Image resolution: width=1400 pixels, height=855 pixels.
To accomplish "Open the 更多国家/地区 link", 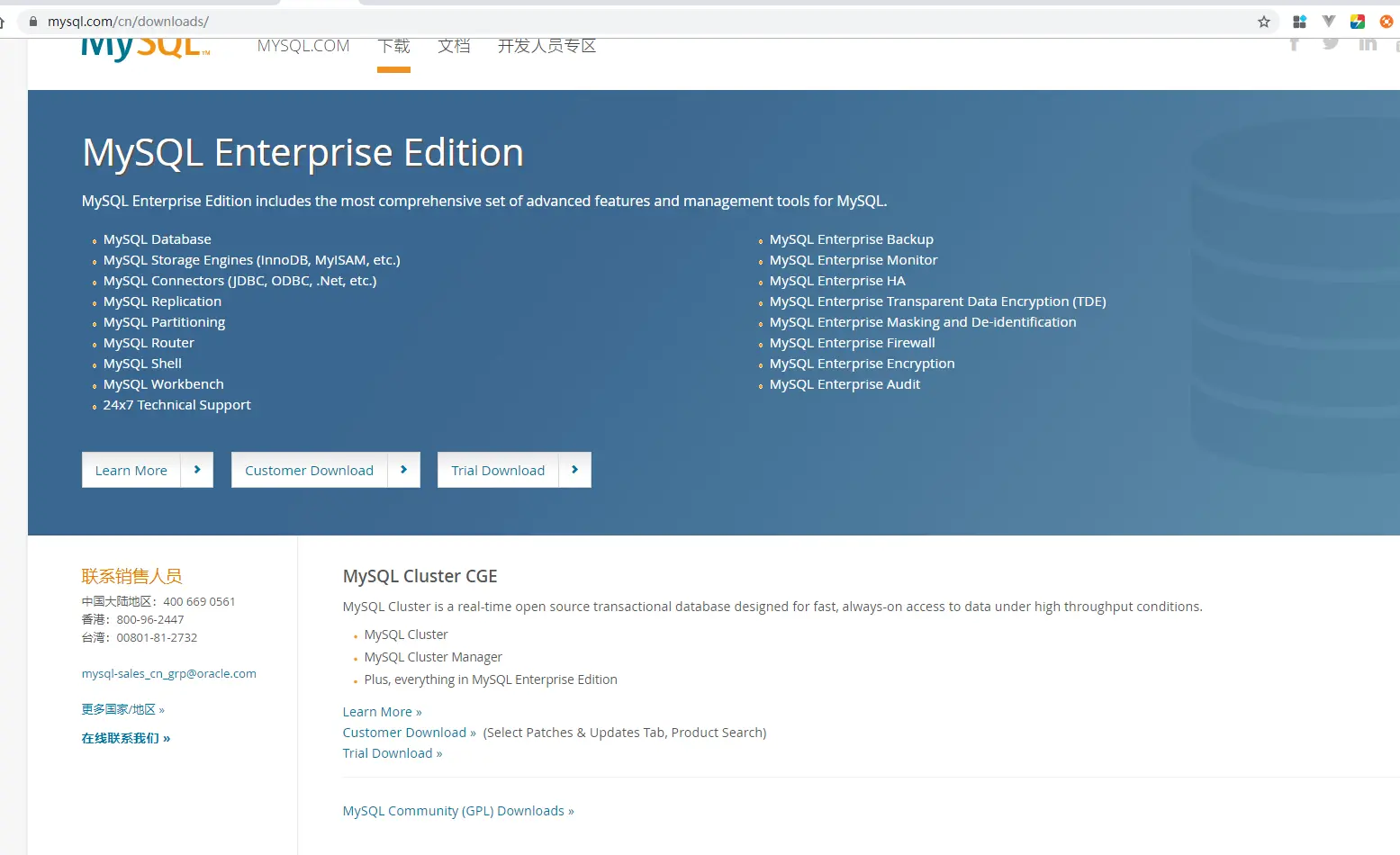I will (123, 709).
